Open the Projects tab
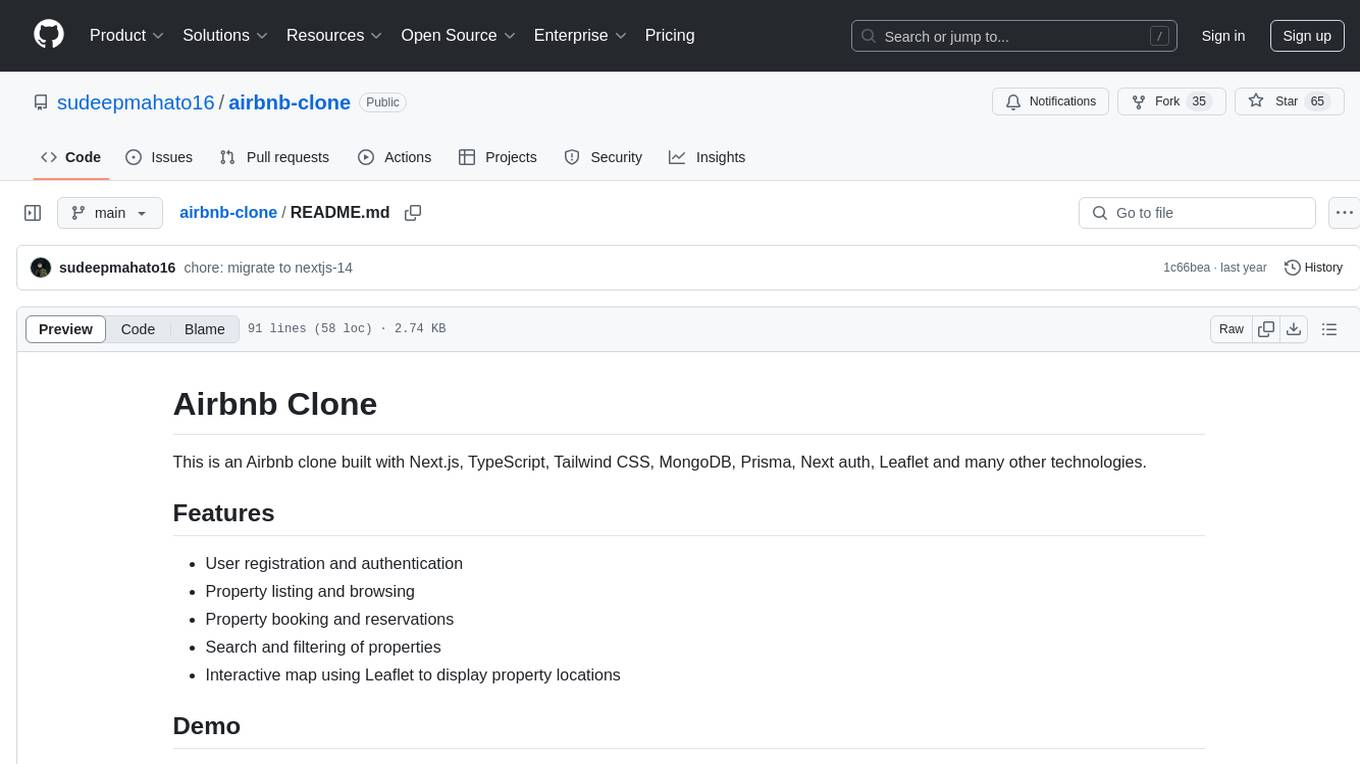 498,157
